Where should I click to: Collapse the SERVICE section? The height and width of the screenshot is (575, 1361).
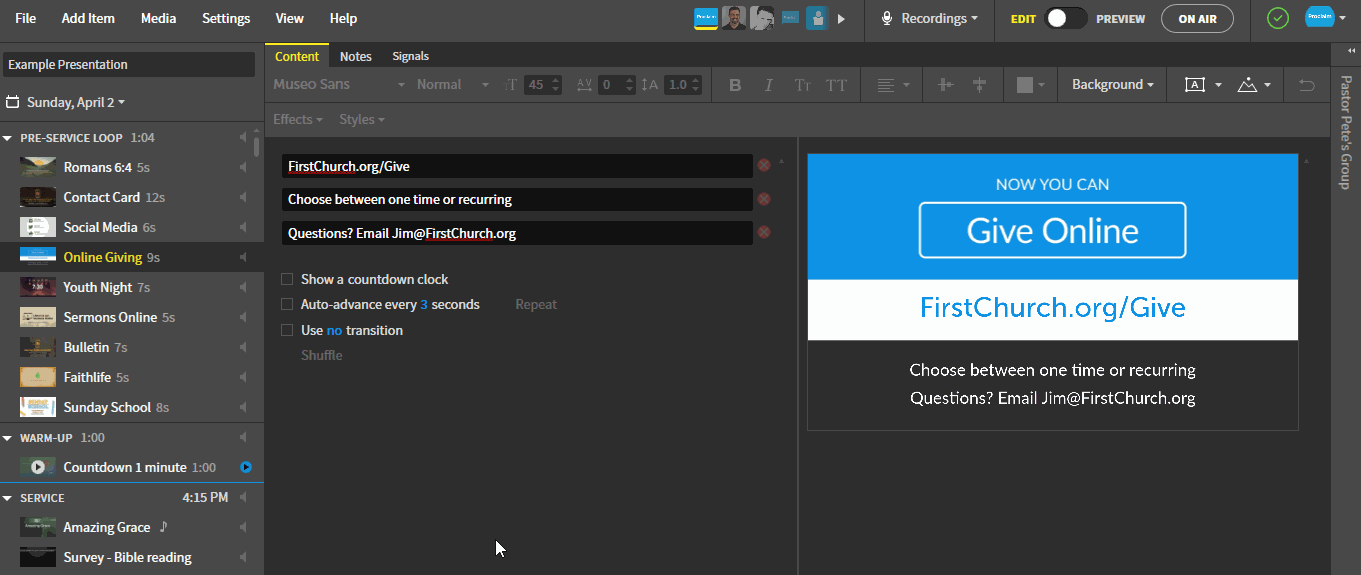point(8,498)
